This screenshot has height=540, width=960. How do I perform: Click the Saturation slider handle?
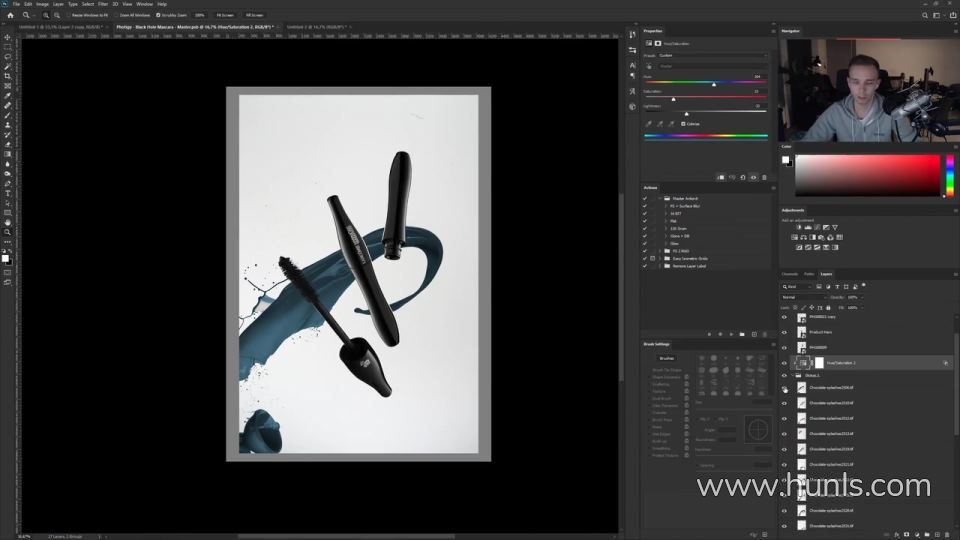pyautogui.click(x=673, y=99)
